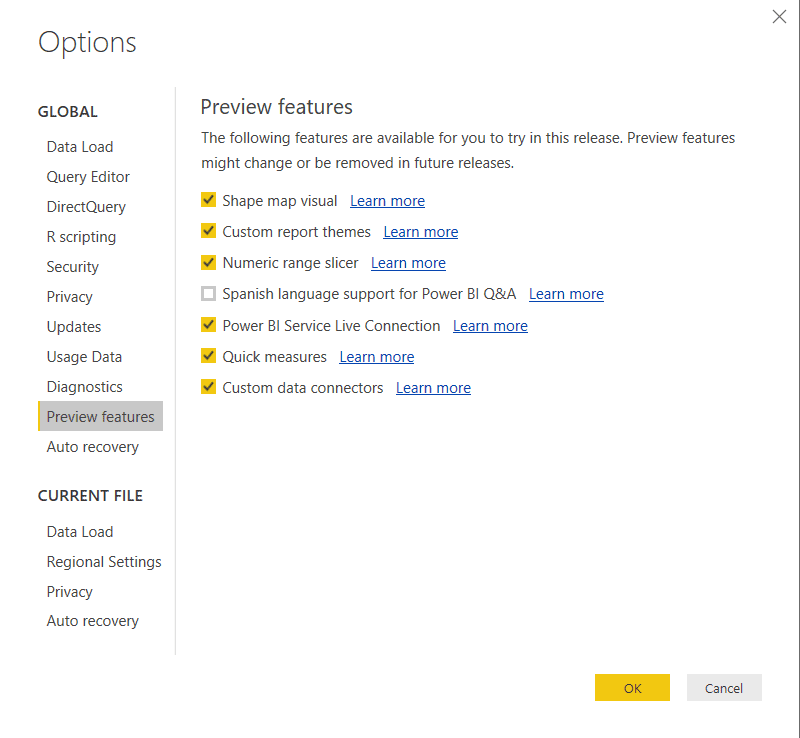Image resolution: width=800 pixels, height=738 pixels.
Task: Uncheck Power BI Service Live Connection
Action: tap(208, 325)
